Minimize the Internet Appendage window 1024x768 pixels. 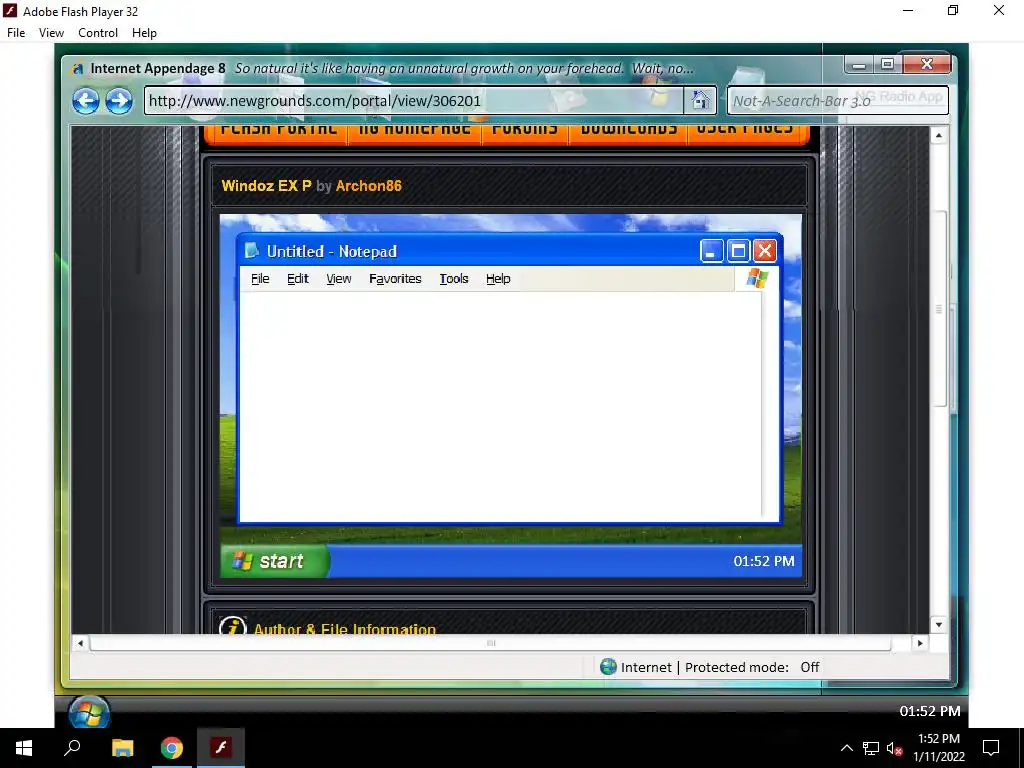pyautogui.click(x=859, y=64)
